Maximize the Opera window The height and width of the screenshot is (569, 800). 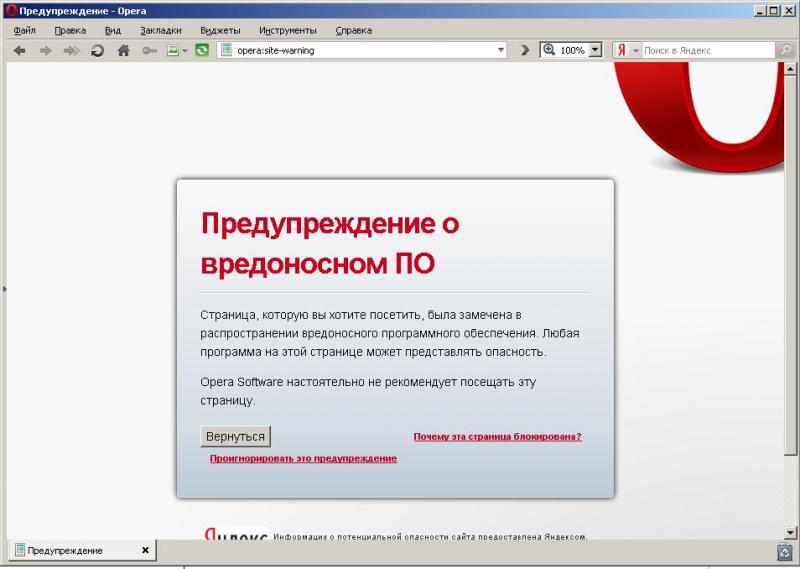[x=774, y=11]
